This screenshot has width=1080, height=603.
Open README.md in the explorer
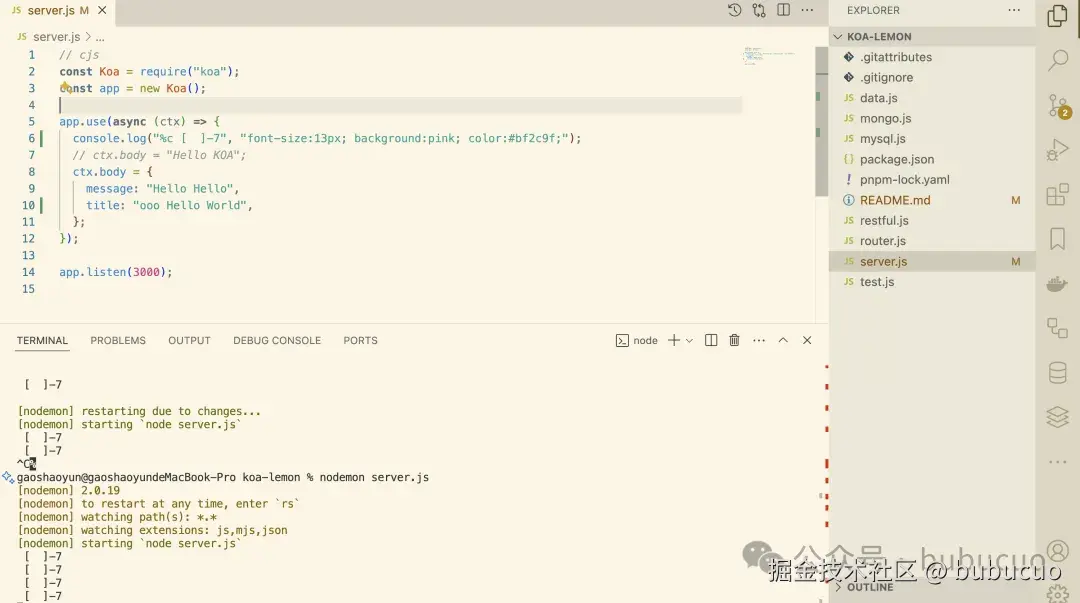tap(931, 200)
